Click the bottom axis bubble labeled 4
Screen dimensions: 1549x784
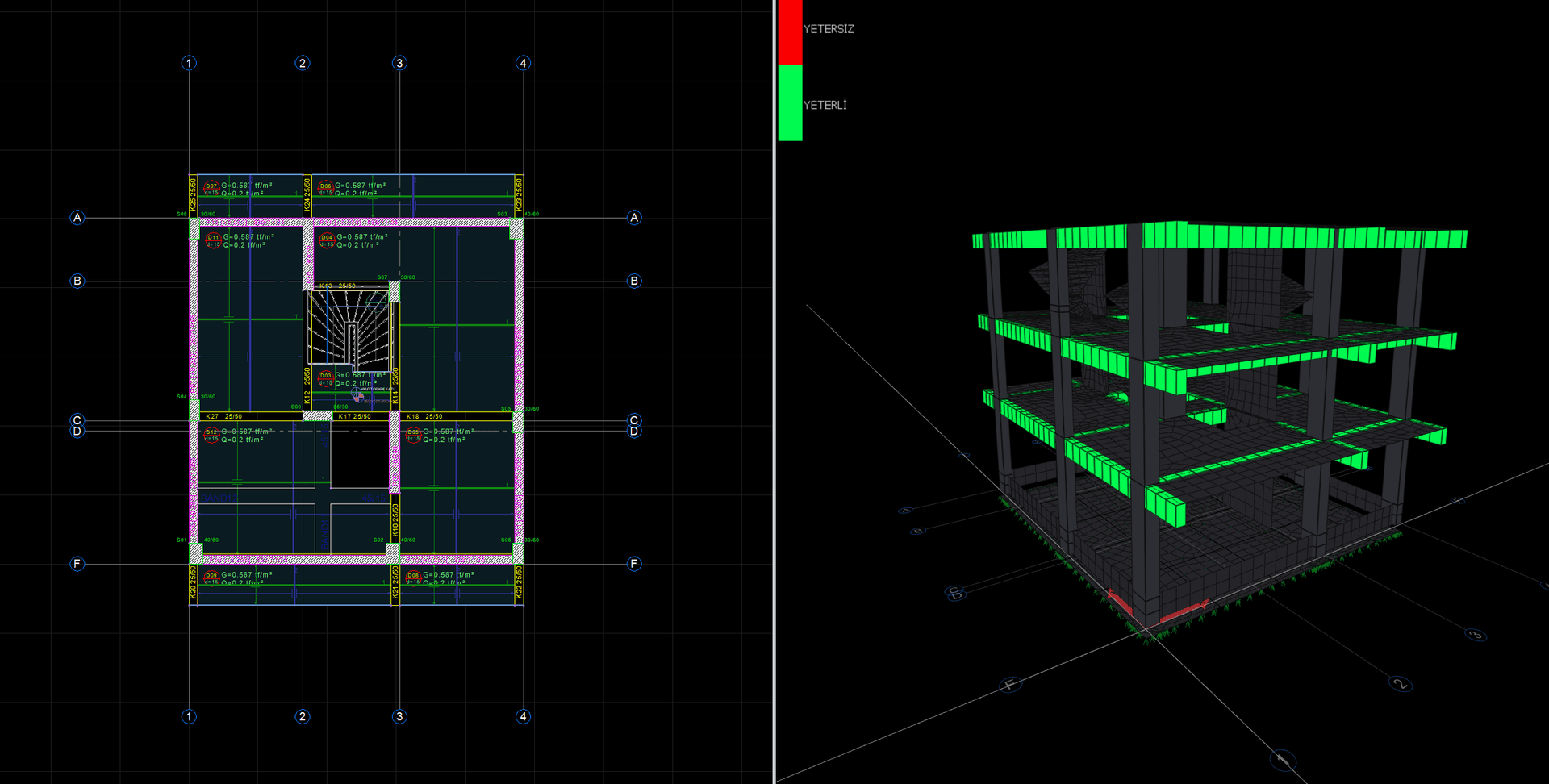(523, 716)
